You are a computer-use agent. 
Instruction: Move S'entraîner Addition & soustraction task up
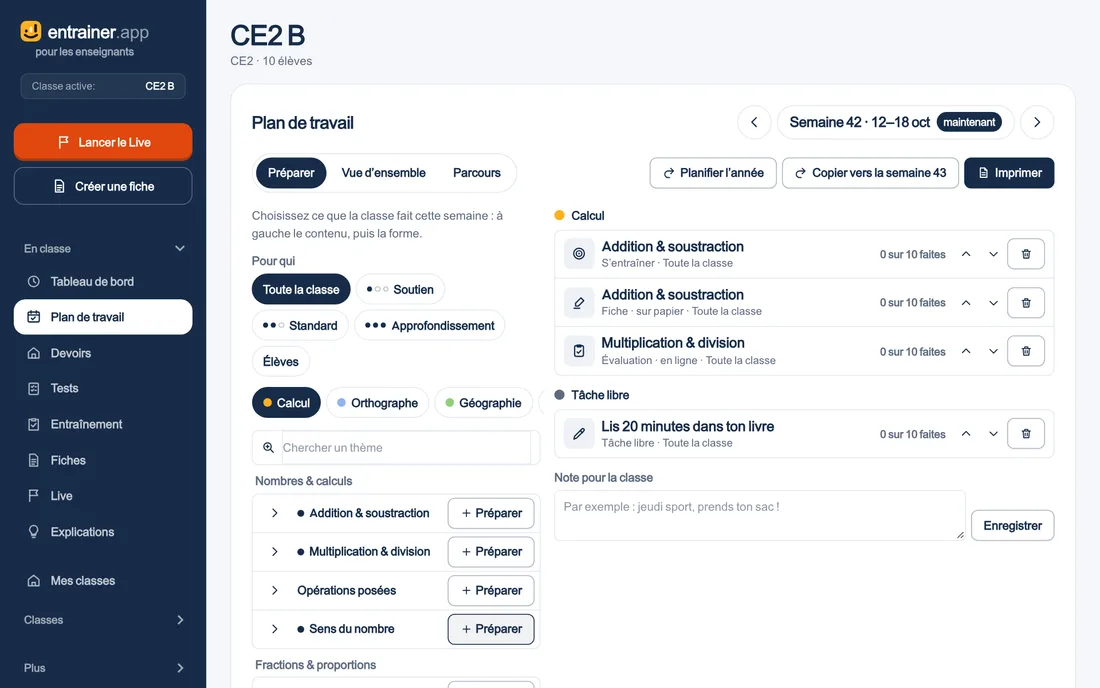coord(966,254)
